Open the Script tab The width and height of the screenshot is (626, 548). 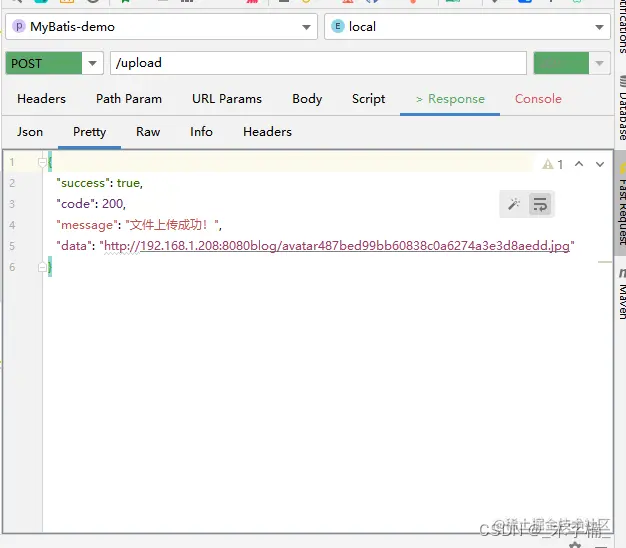tap(368, 99)
